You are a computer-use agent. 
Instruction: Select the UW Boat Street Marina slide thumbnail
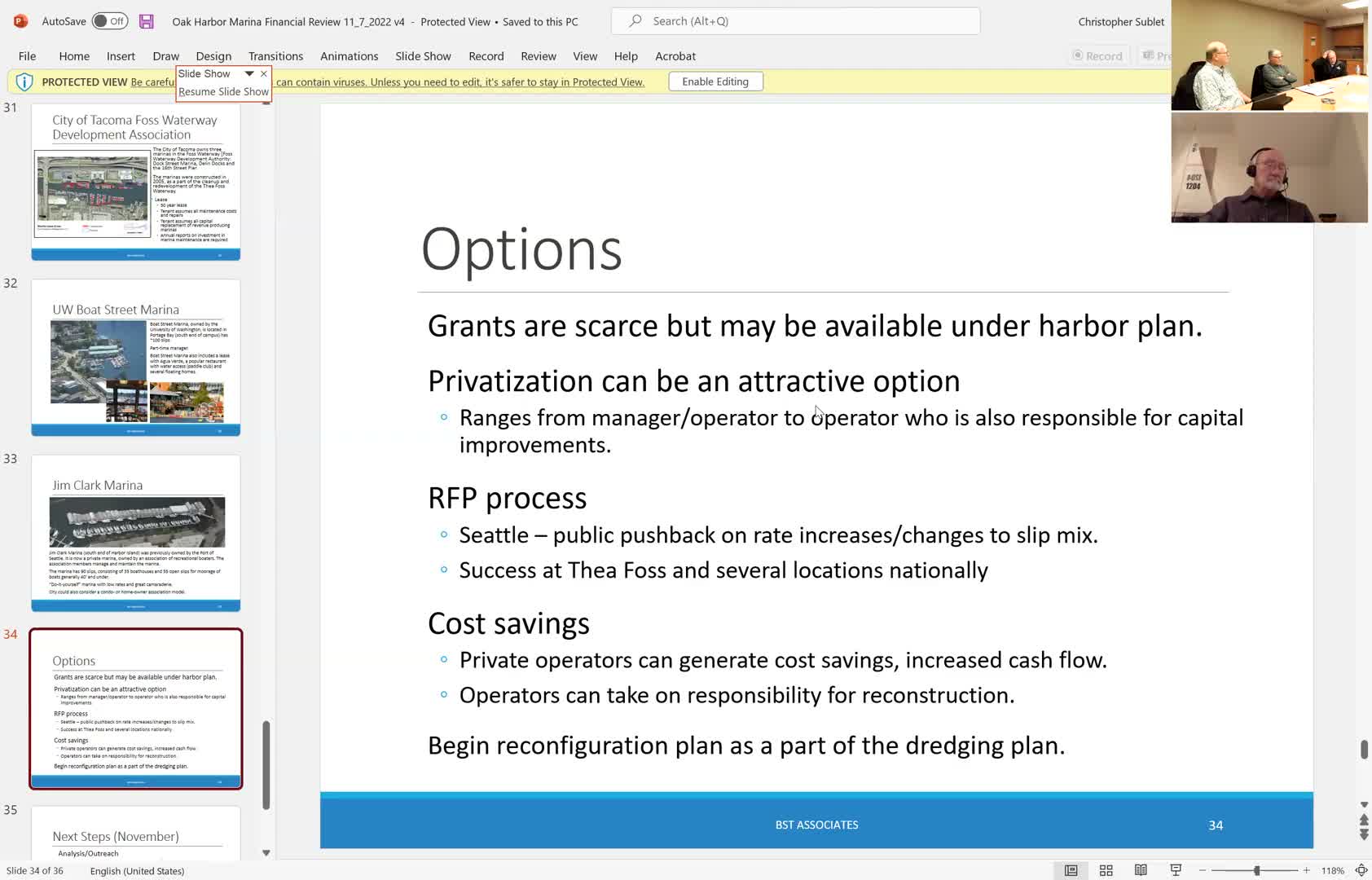(136, 358)
